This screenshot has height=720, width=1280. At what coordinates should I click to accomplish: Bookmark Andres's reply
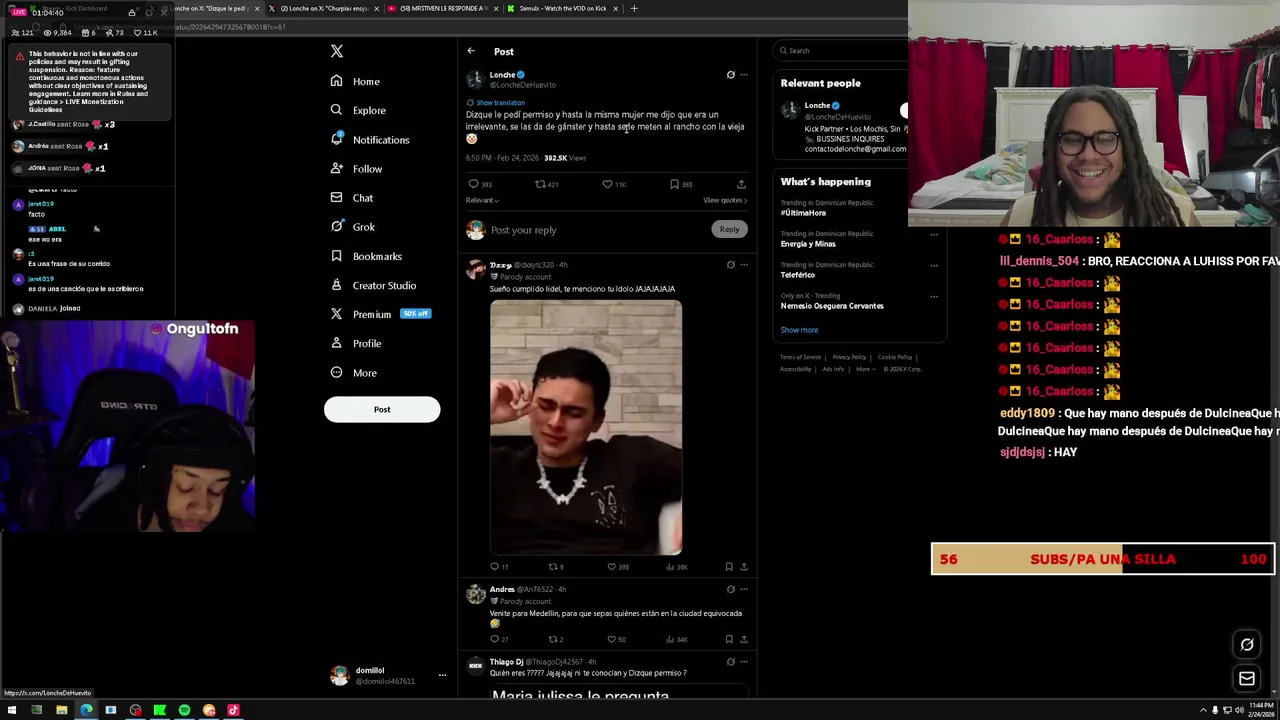pyautogui.click(x=729, y=639)
